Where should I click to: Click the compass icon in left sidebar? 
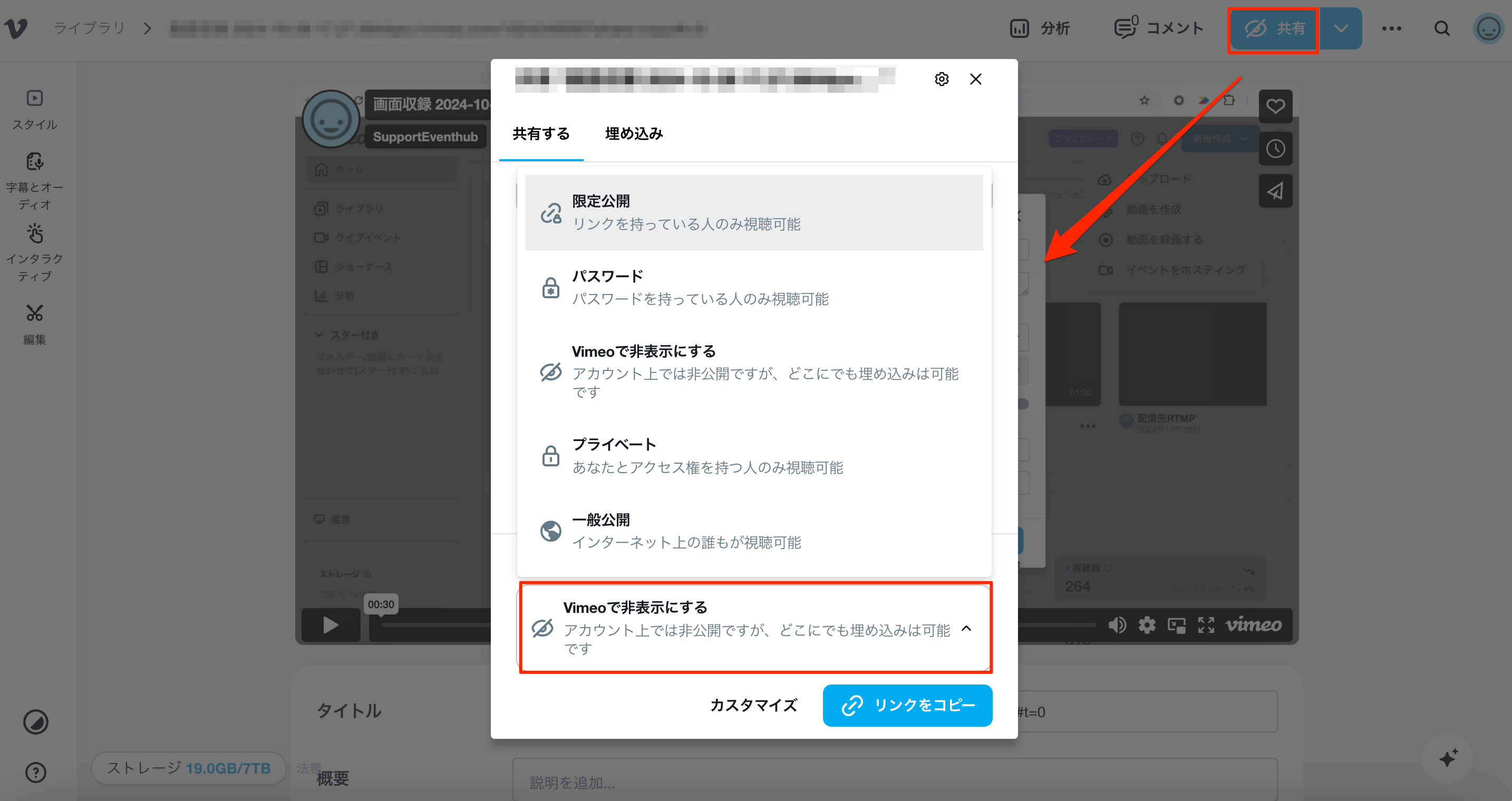[36, 722]
